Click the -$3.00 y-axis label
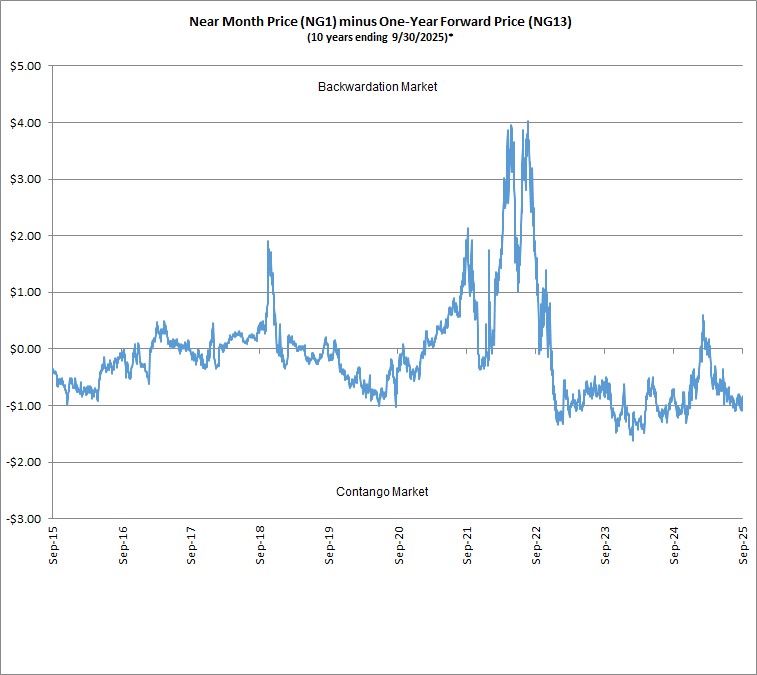757x675 pixels. click(x=24, y=520)
